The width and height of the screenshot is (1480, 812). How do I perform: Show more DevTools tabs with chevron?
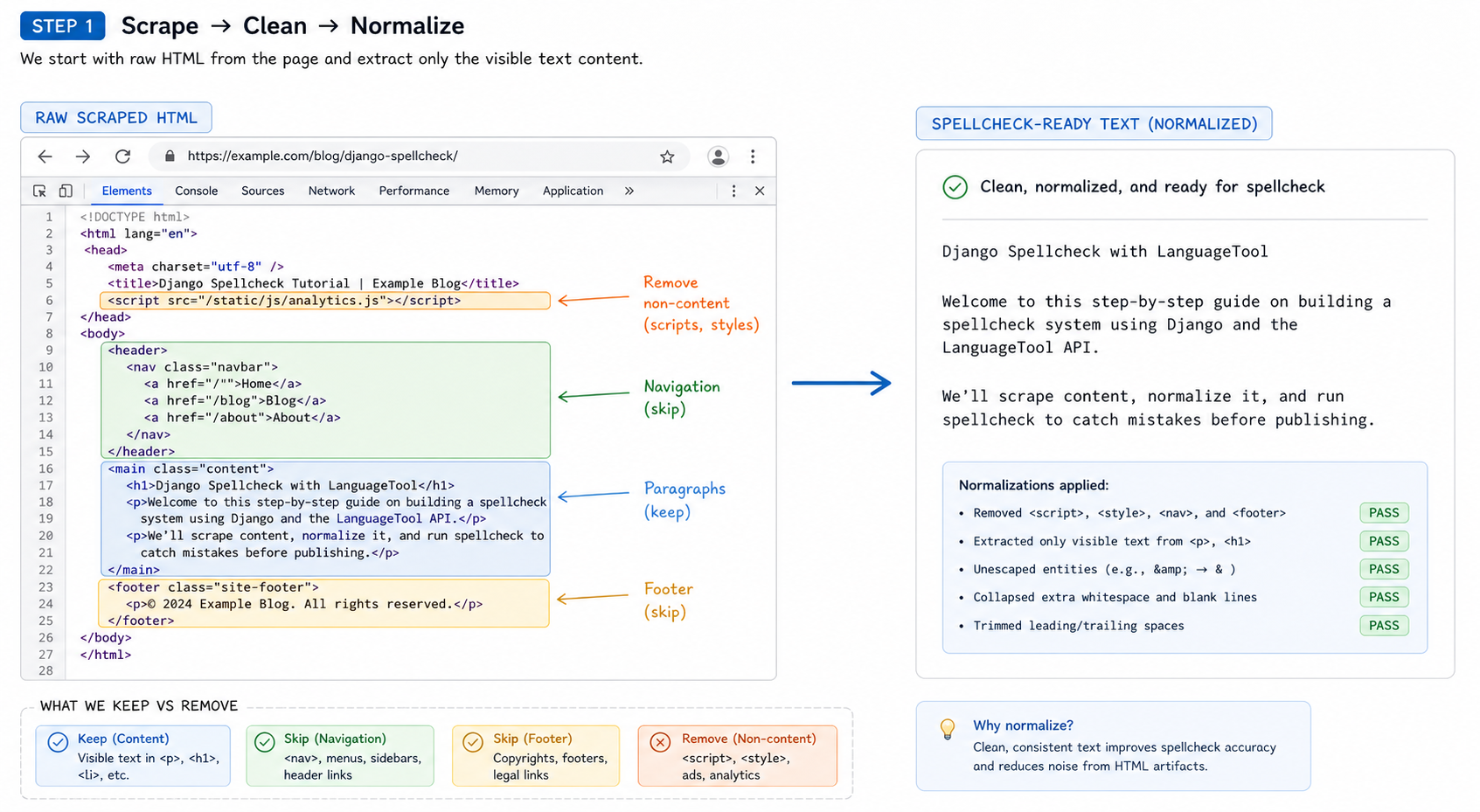pyautogui.click(x=629, y=191)
